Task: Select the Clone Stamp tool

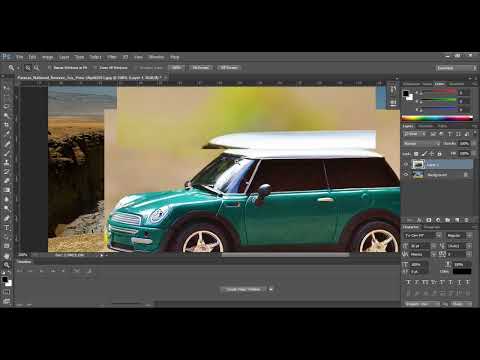Action: 6,163
